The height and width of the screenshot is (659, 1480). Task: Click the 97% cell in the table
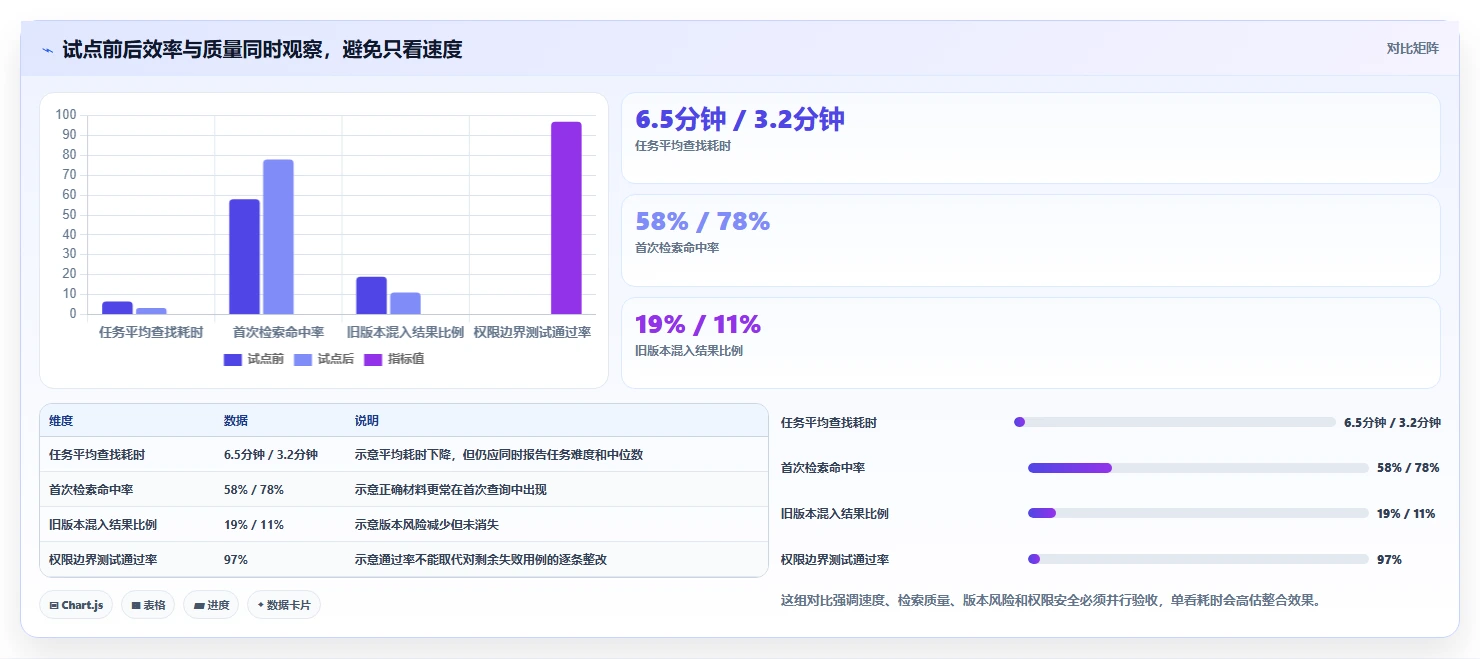[x=236, y=560]
